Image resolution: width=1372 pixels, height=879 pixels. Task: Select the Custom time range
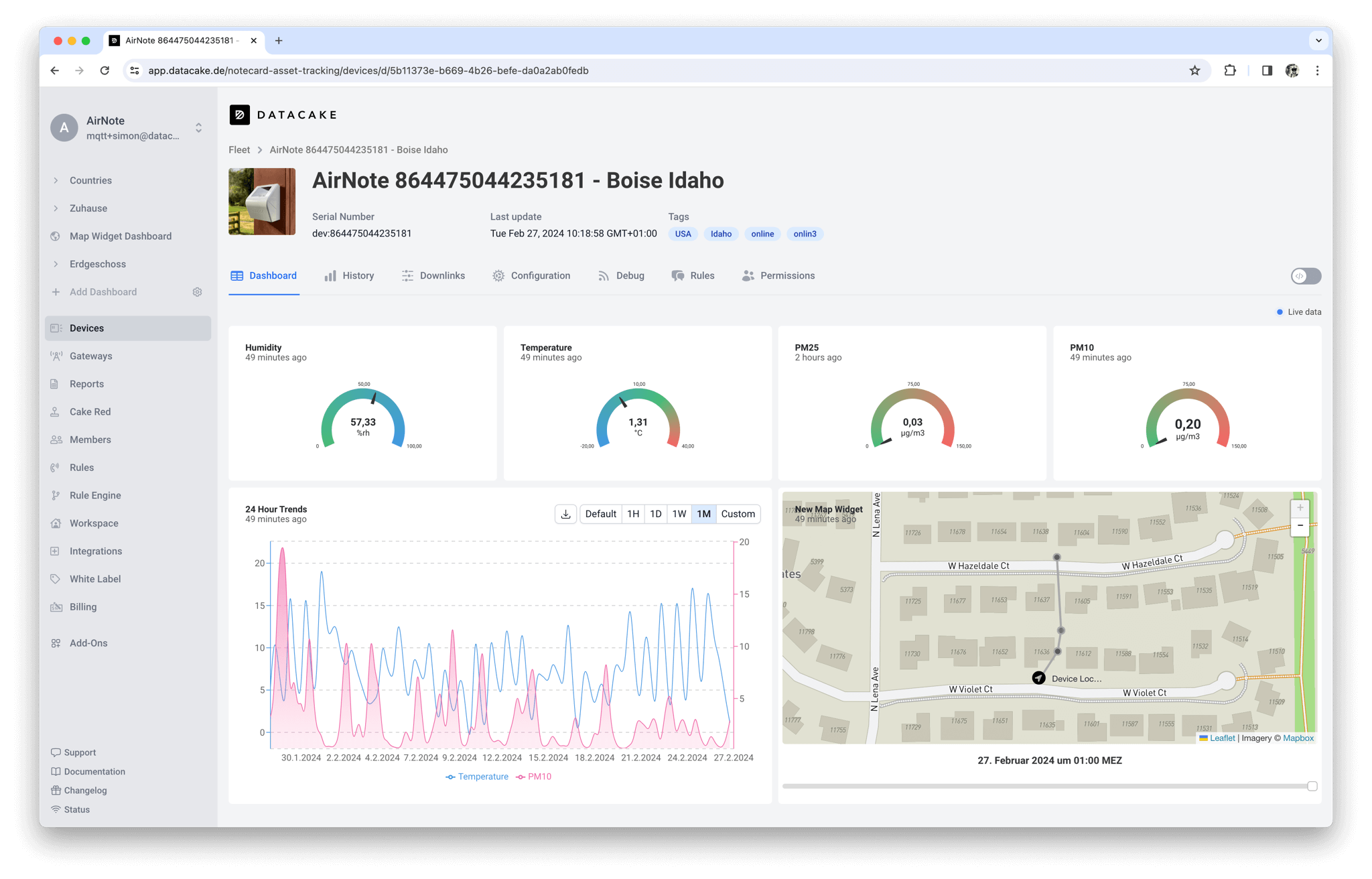point(738,514)
